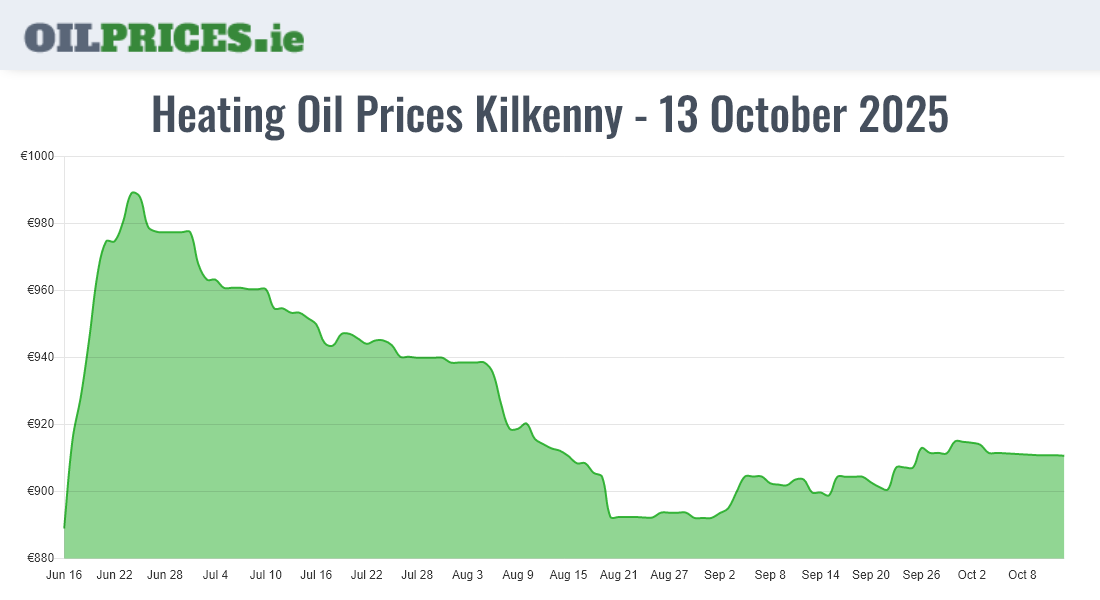Click the Aug 21 x-axis label

[619, 575]
